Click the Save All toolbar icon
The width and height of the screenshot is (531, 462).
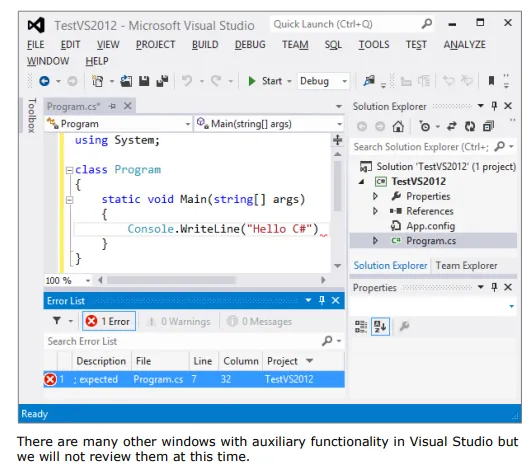click(x=162, y=81)
